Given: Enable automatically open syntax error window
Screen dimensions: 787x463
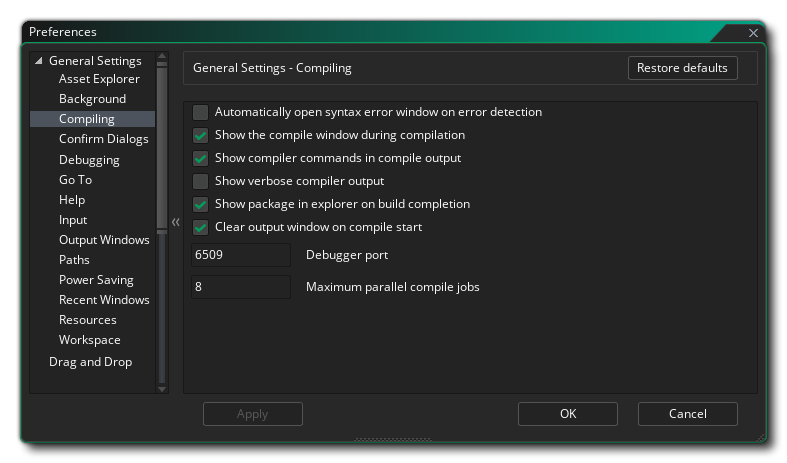Looking at the screenshot, I should click(200, 112).
